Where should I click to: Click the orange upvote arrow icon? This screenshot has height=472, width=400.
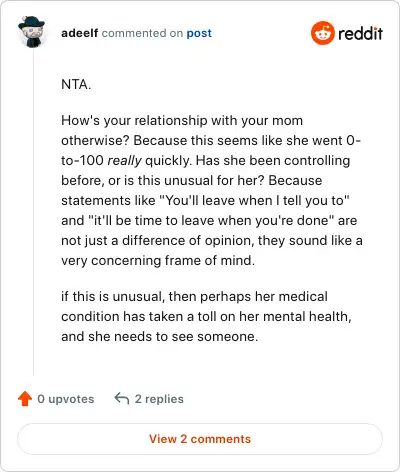click(25, 399)
